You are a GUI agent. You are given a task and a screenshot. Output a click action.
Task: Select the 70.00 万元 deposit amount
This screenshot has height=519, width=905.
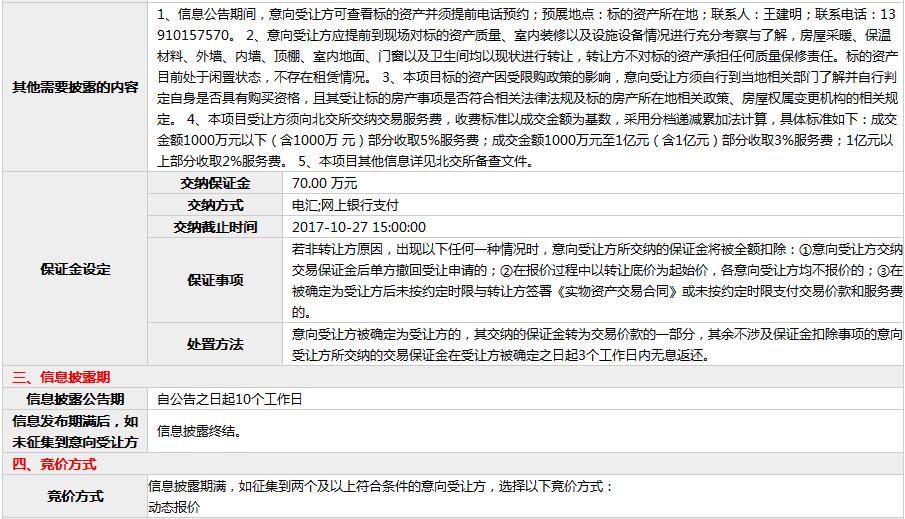click(325, 184)
